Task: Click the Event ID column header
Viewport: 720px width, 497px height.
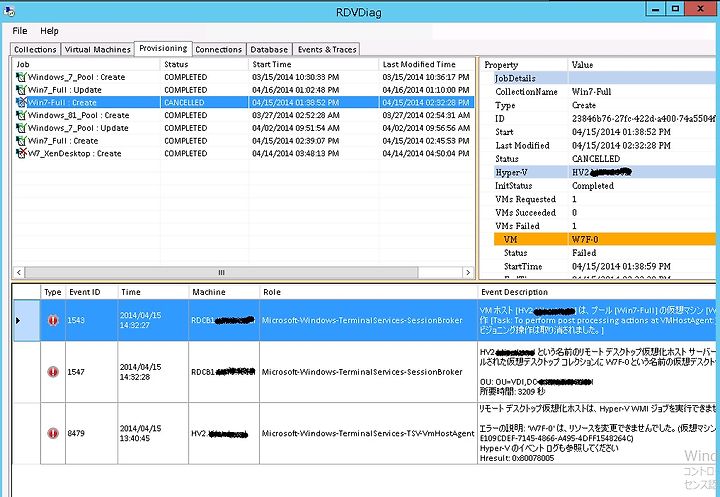Action: point(92,292)
